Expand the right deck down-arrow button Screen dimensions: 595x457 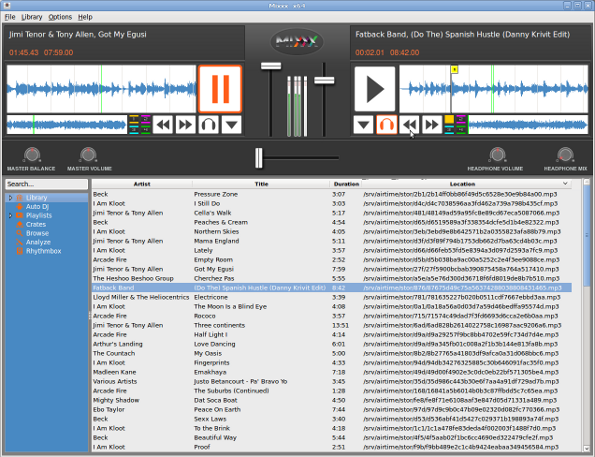click(364, 124)
